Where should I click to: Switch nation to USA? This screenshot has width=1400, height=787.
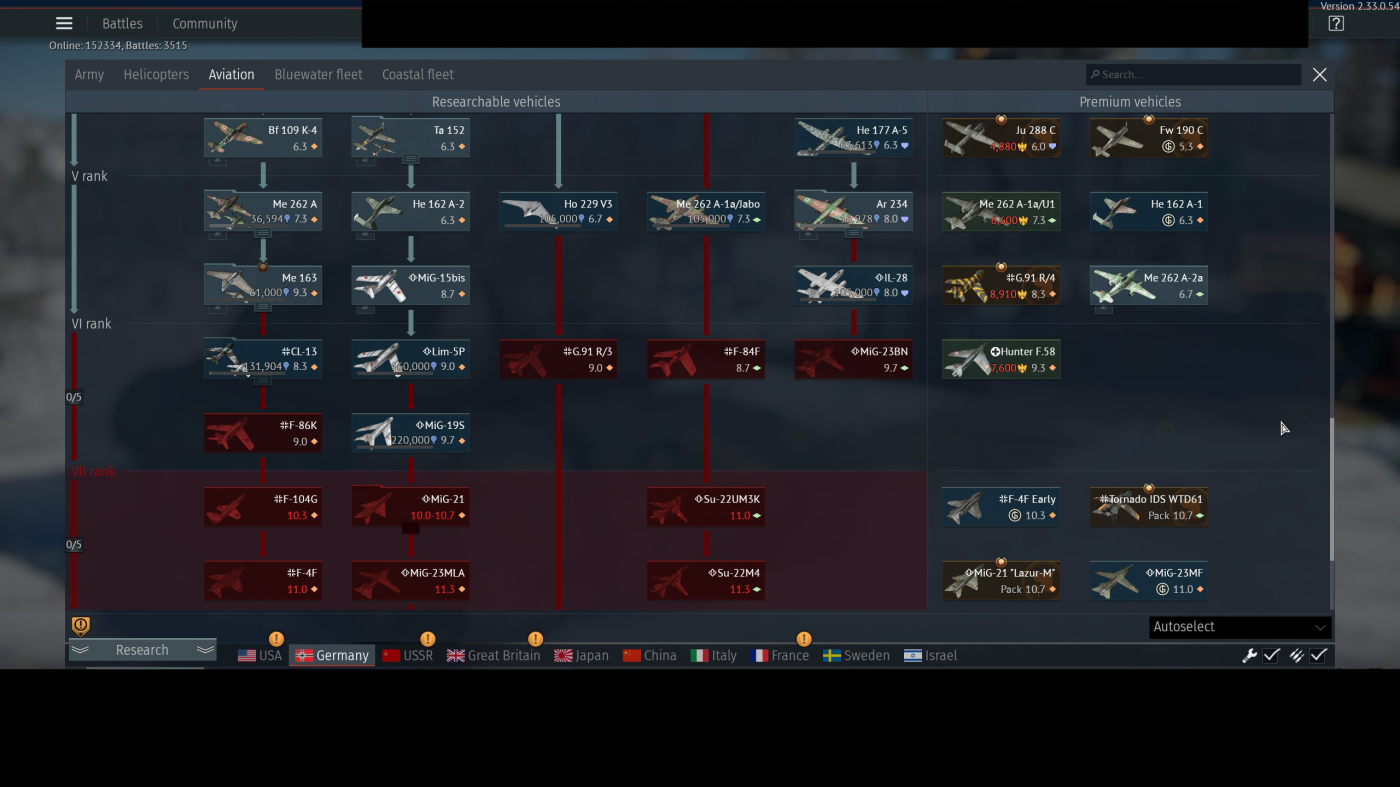click(260, 656)
